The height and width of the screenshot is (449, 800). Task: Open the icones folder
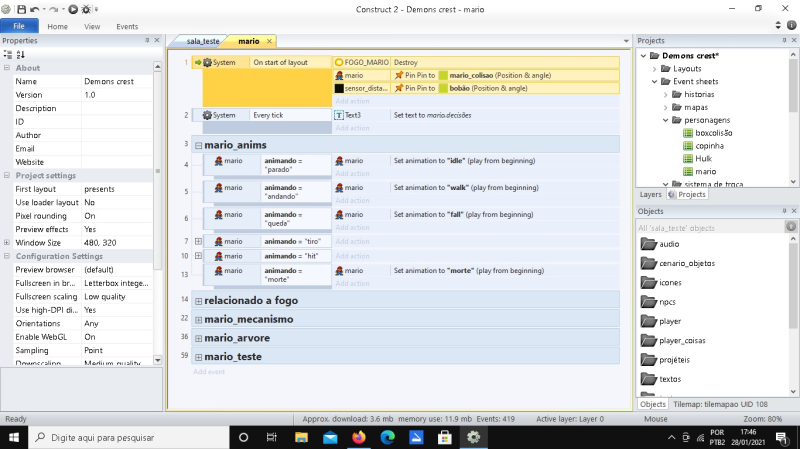[661, 283]
